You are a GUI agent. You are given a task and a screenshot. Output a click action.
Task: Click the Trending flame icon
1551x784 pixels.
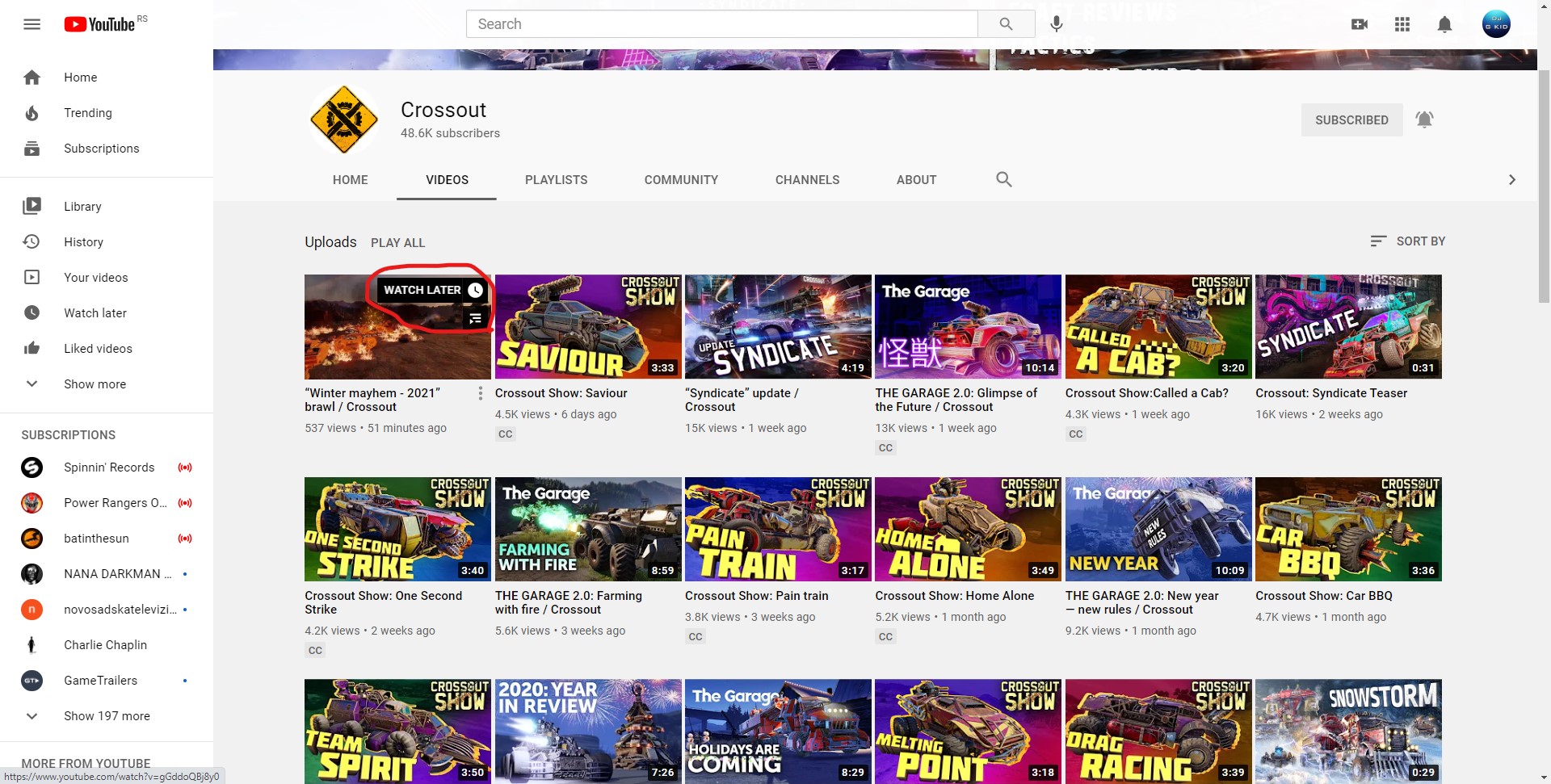[32, 113]
